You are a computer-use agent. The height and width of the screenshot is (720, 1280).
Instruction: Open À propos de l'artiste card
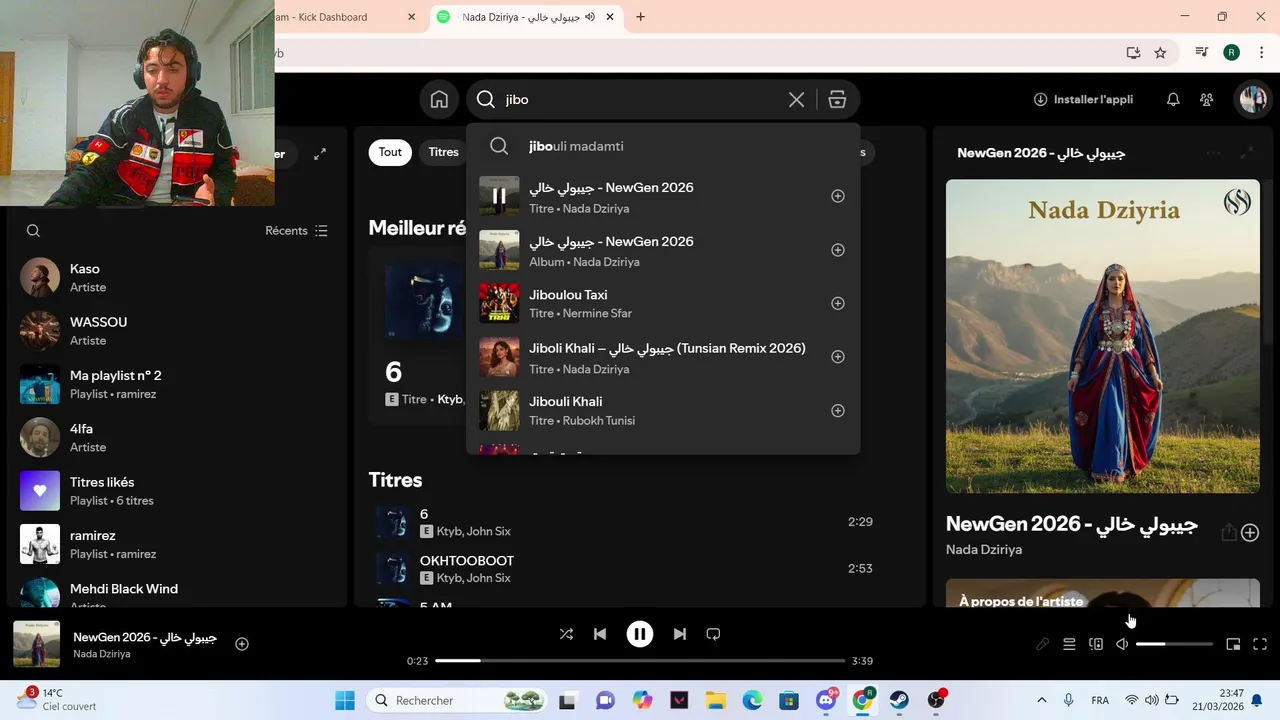(x=1103, y=593)
